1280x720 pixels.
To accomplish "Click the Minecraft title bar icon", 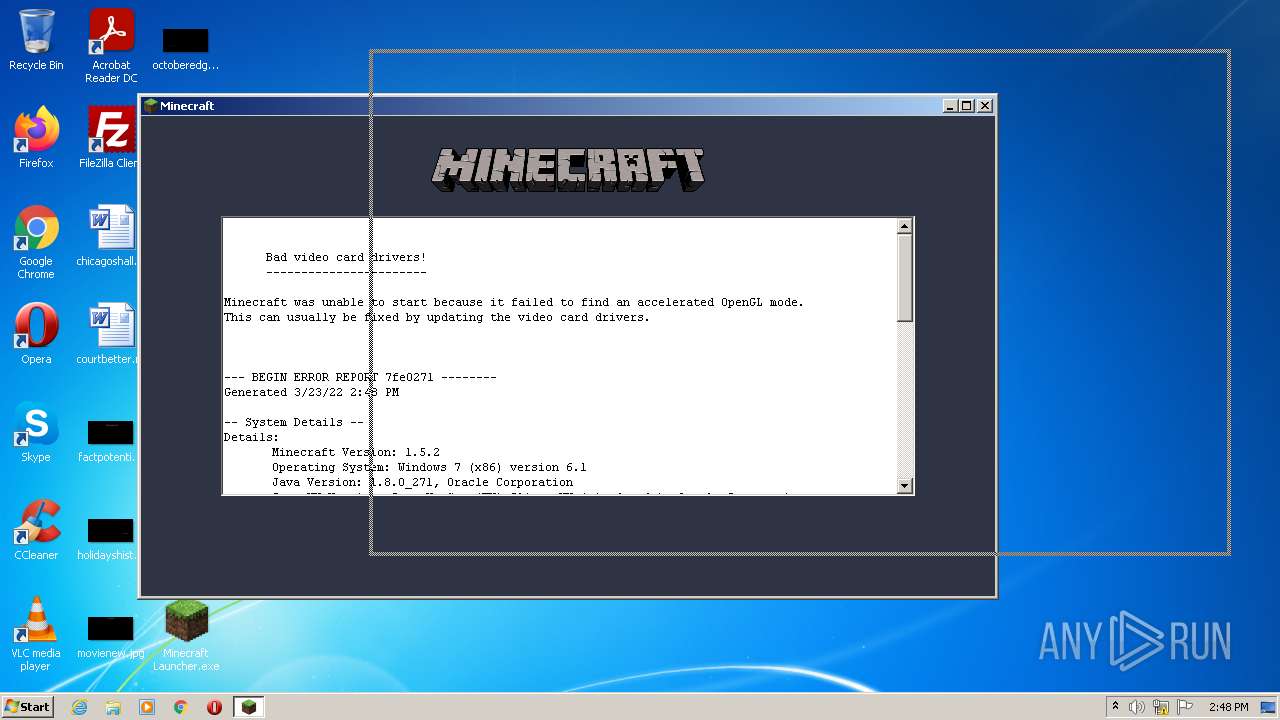I will [x=151, y=106].
